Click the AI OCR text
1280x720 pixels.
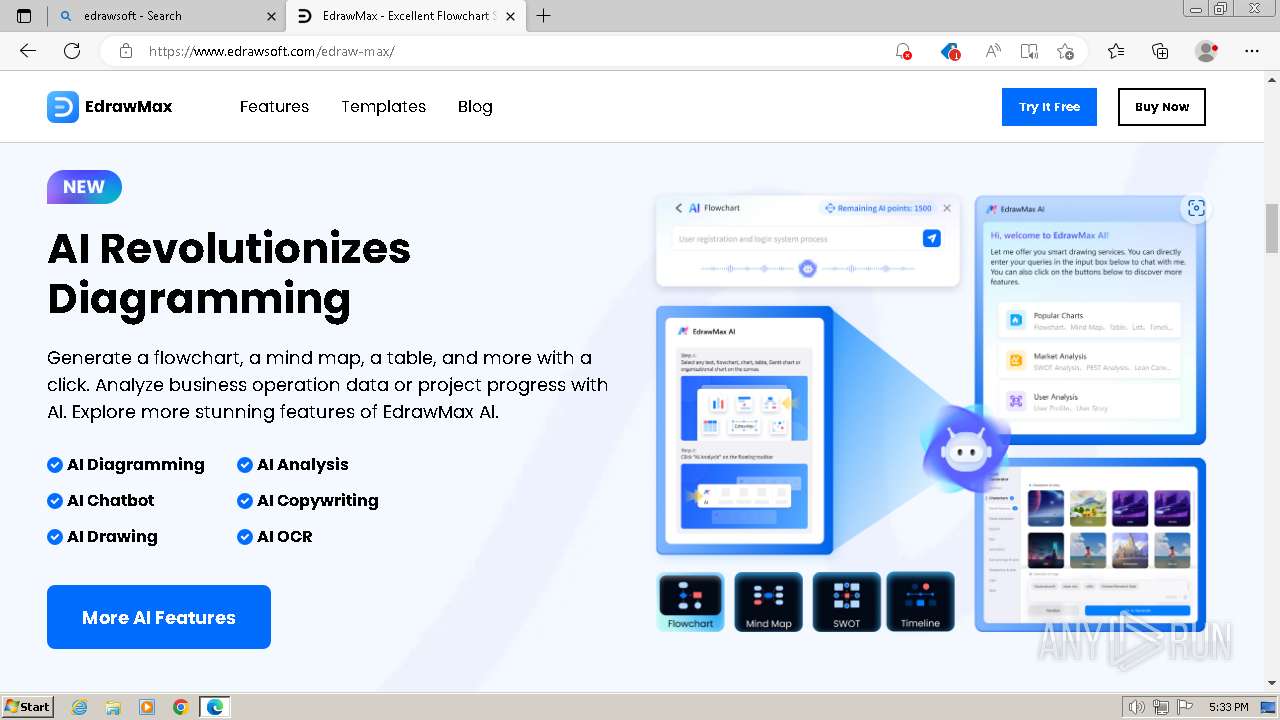coord(285,536)
